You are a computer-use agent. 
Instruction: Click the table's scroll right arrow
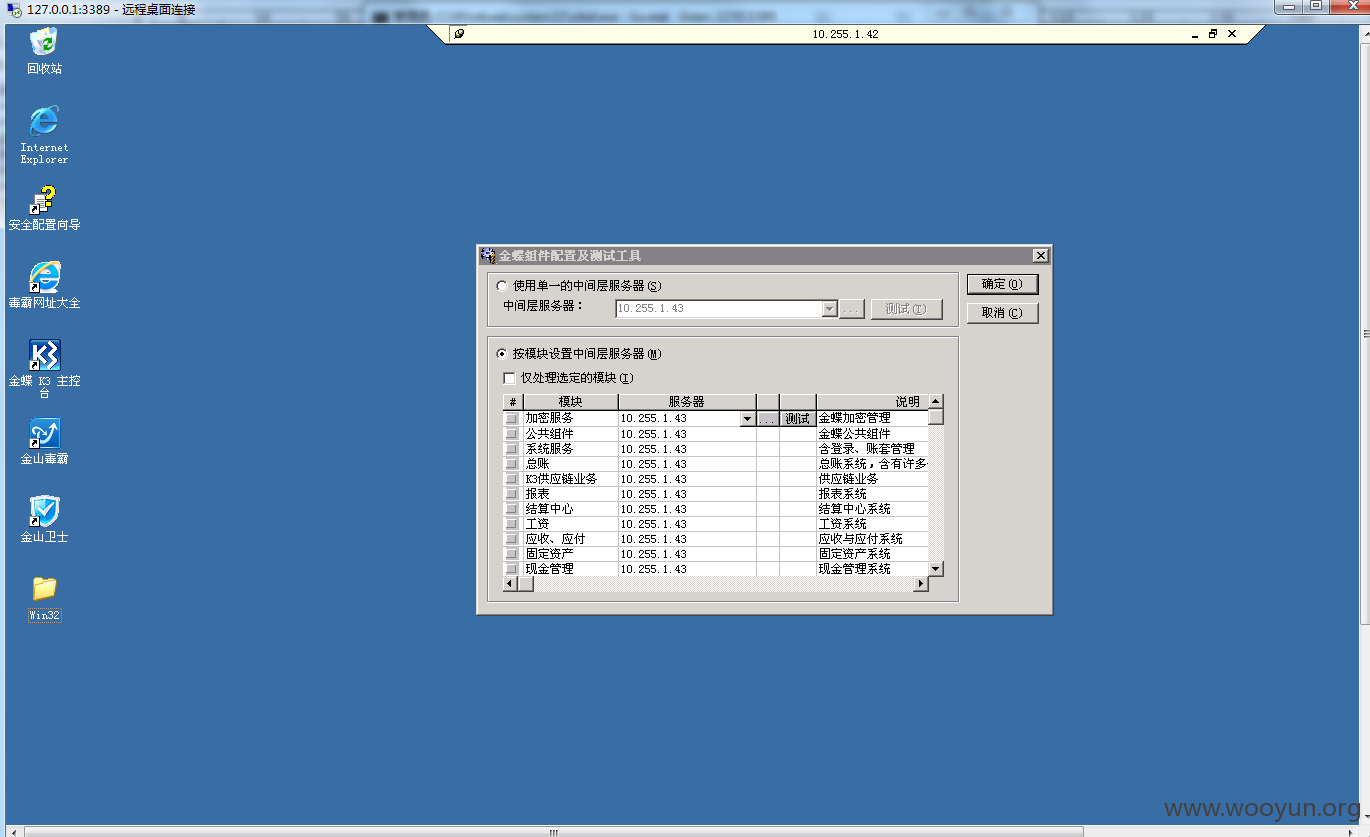(x=921, y=584)
